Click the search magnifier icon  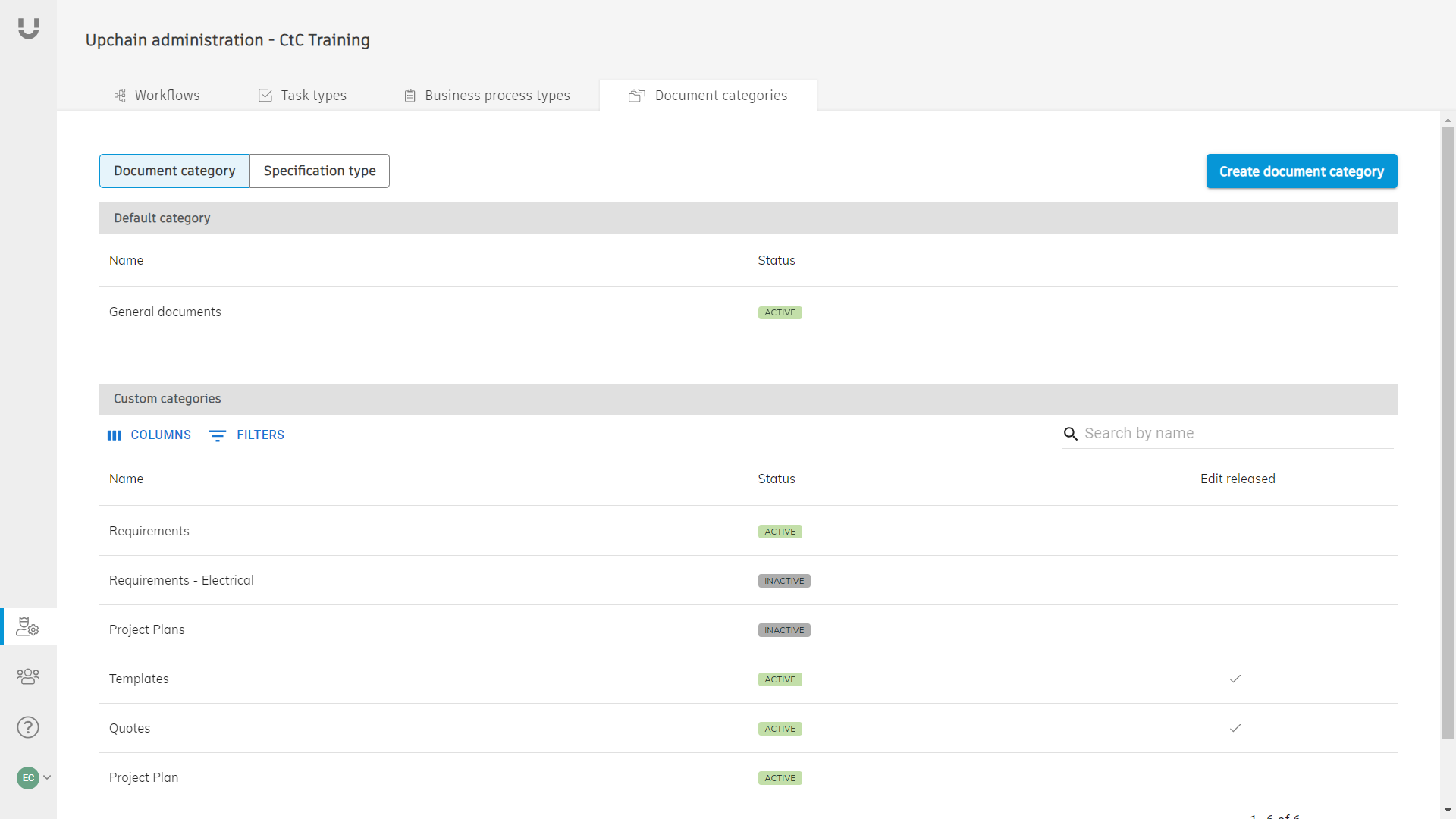1070,434
